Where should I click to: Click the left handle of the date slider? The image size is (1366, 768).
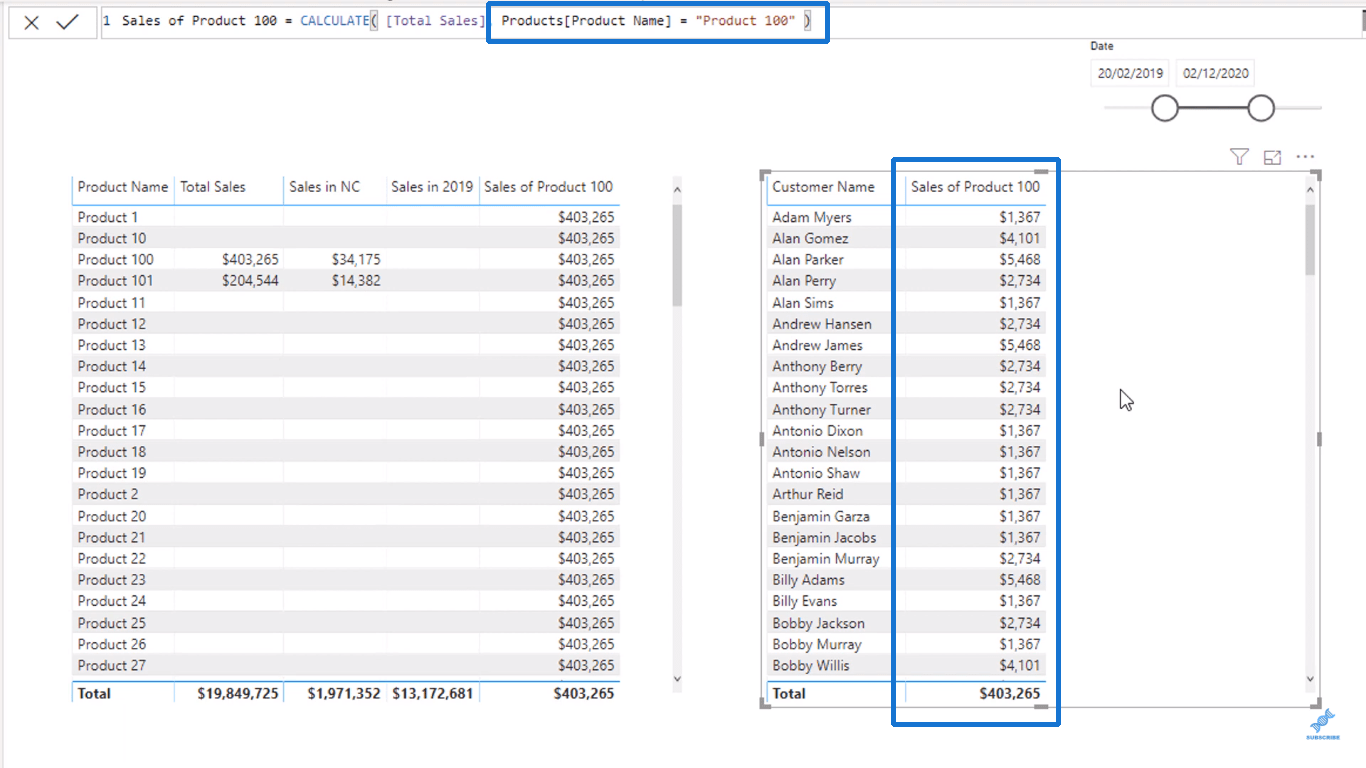1165,108
